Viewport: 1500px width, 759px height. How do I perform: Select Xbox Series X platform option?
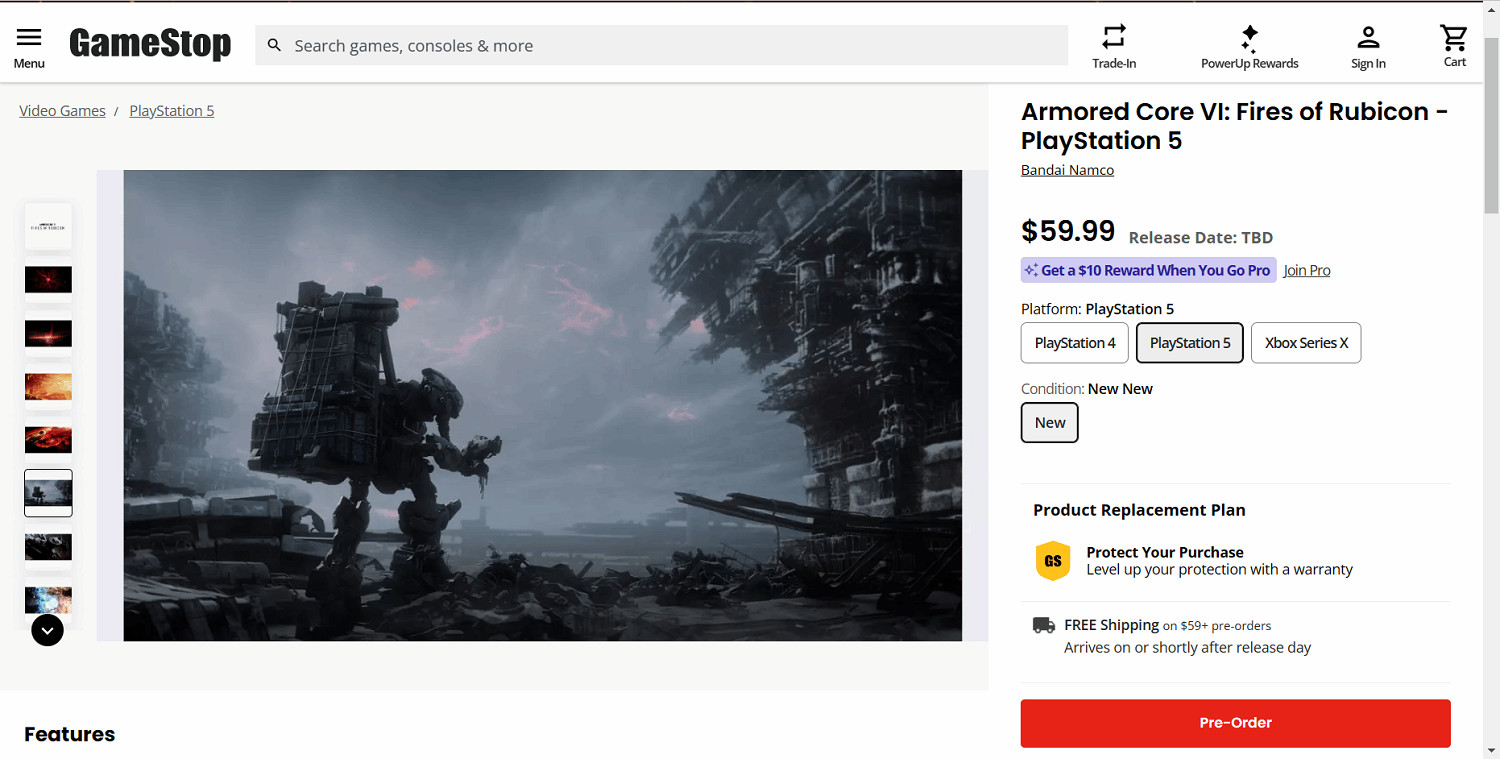(1306, 343)
